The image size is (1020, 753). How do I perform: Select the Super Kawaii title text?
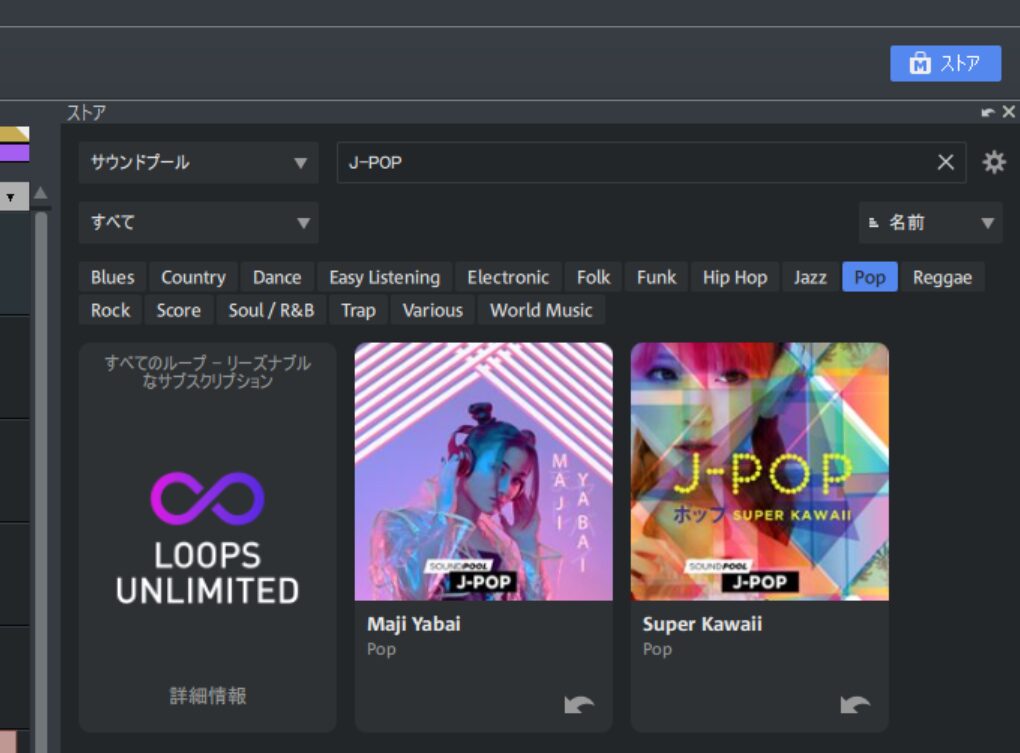point(702,624)
